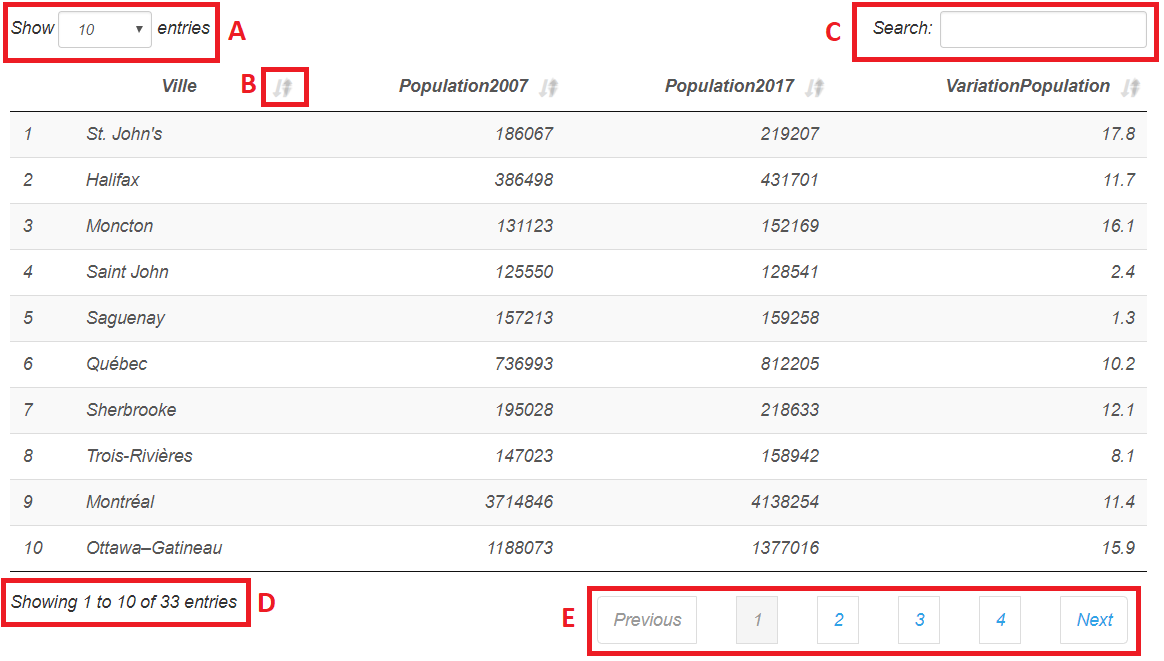Click the Population2007 column header label
Screen dimensions: 1164x661
[463, 86]
